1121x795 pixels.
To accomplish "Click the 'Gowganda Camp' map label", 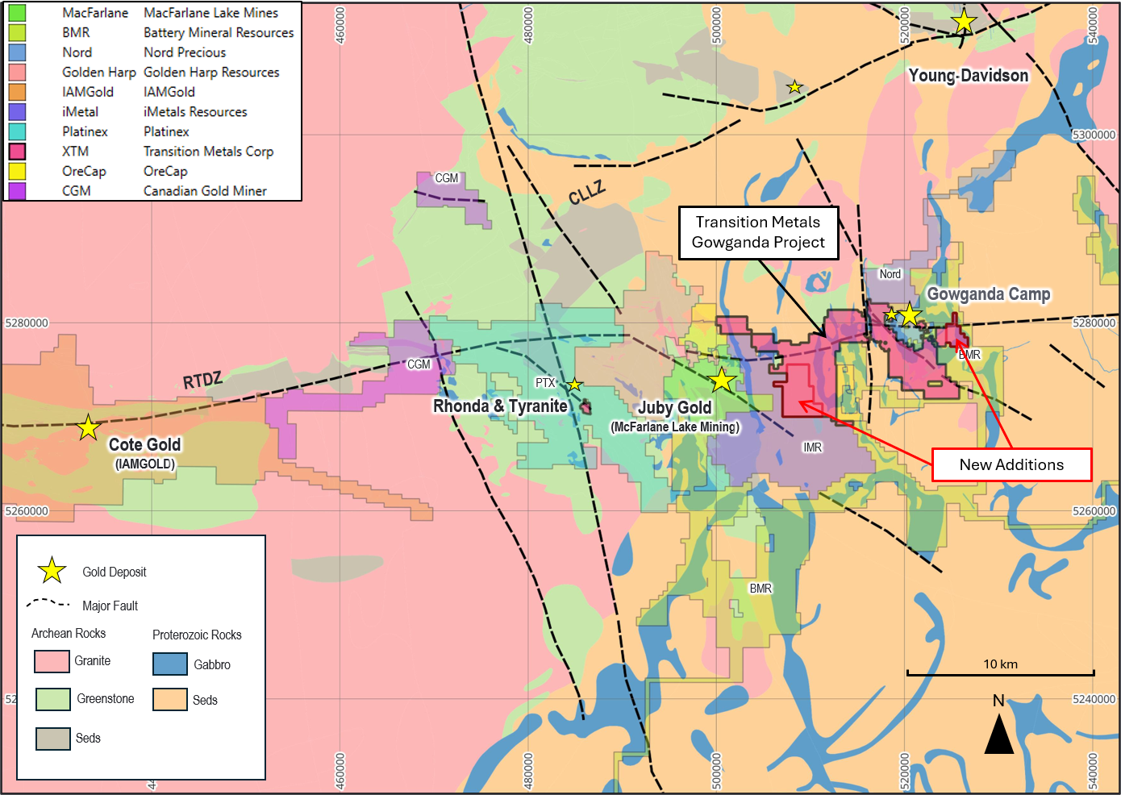I will point(989,294).
